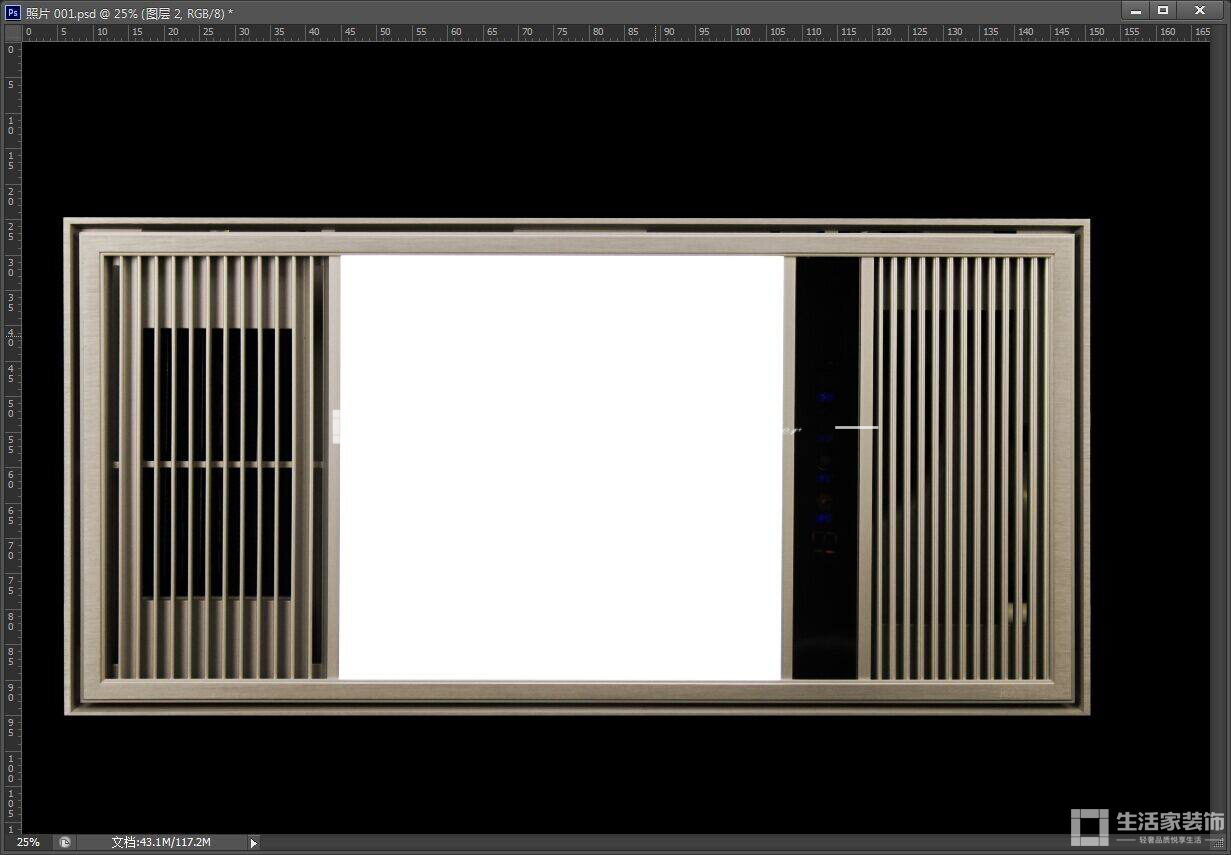1231x855 pixels.
Task: Click the ruler origin box at top-left corner
Action: click(x=12, y=33)
